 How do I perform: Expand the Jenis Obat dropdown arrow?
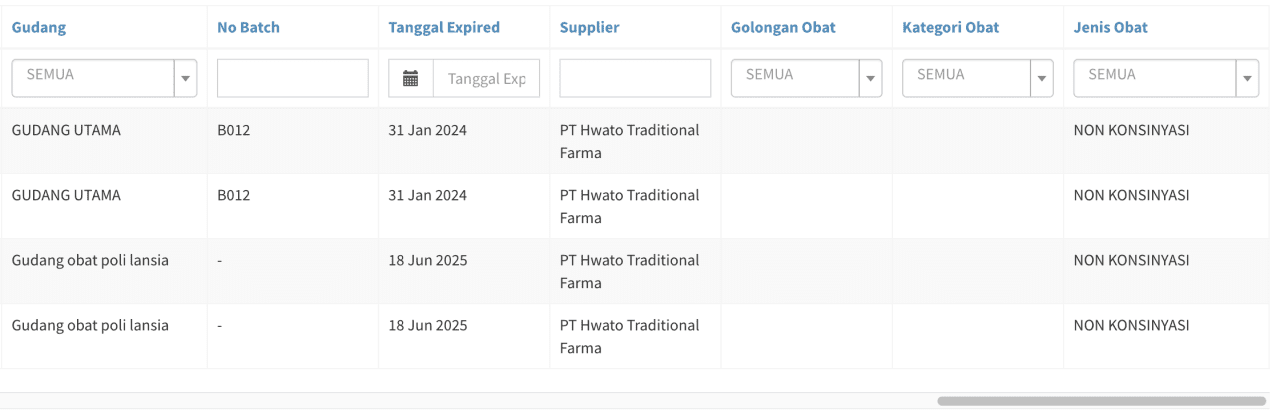tap(1247, 78)
